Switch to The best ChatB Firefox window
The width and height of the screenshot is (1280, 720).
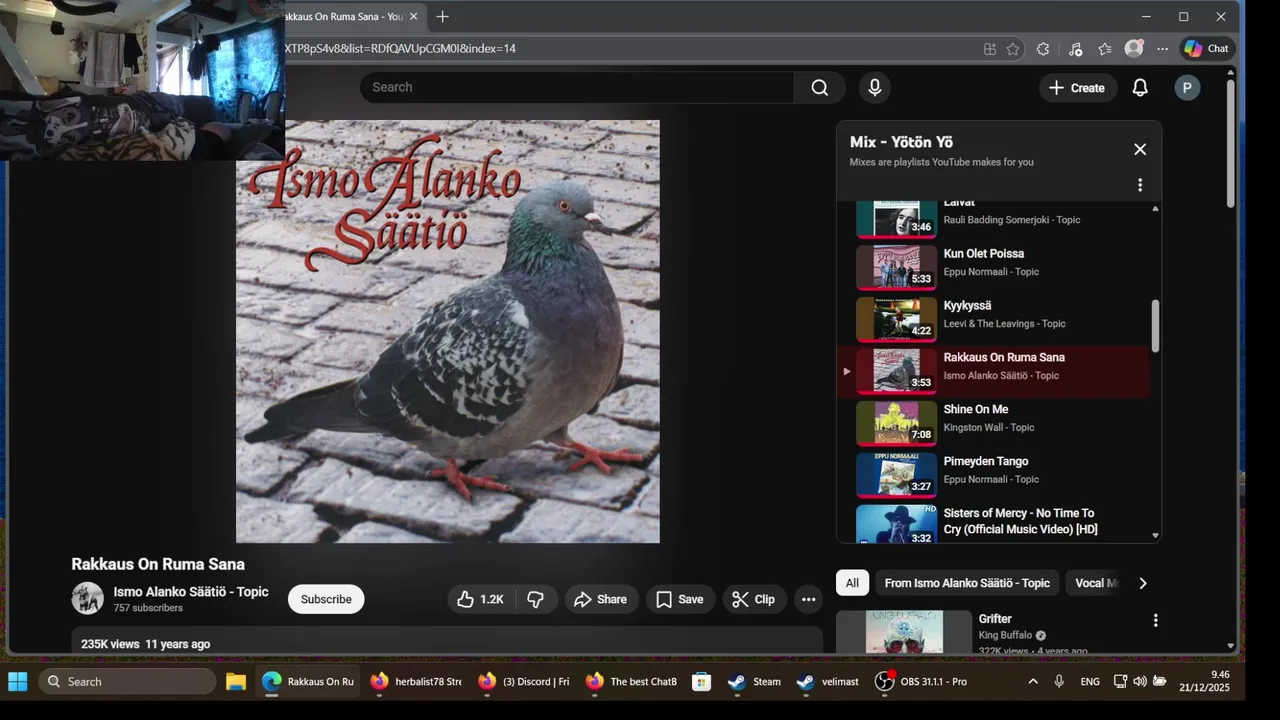[x=631, y=681]
